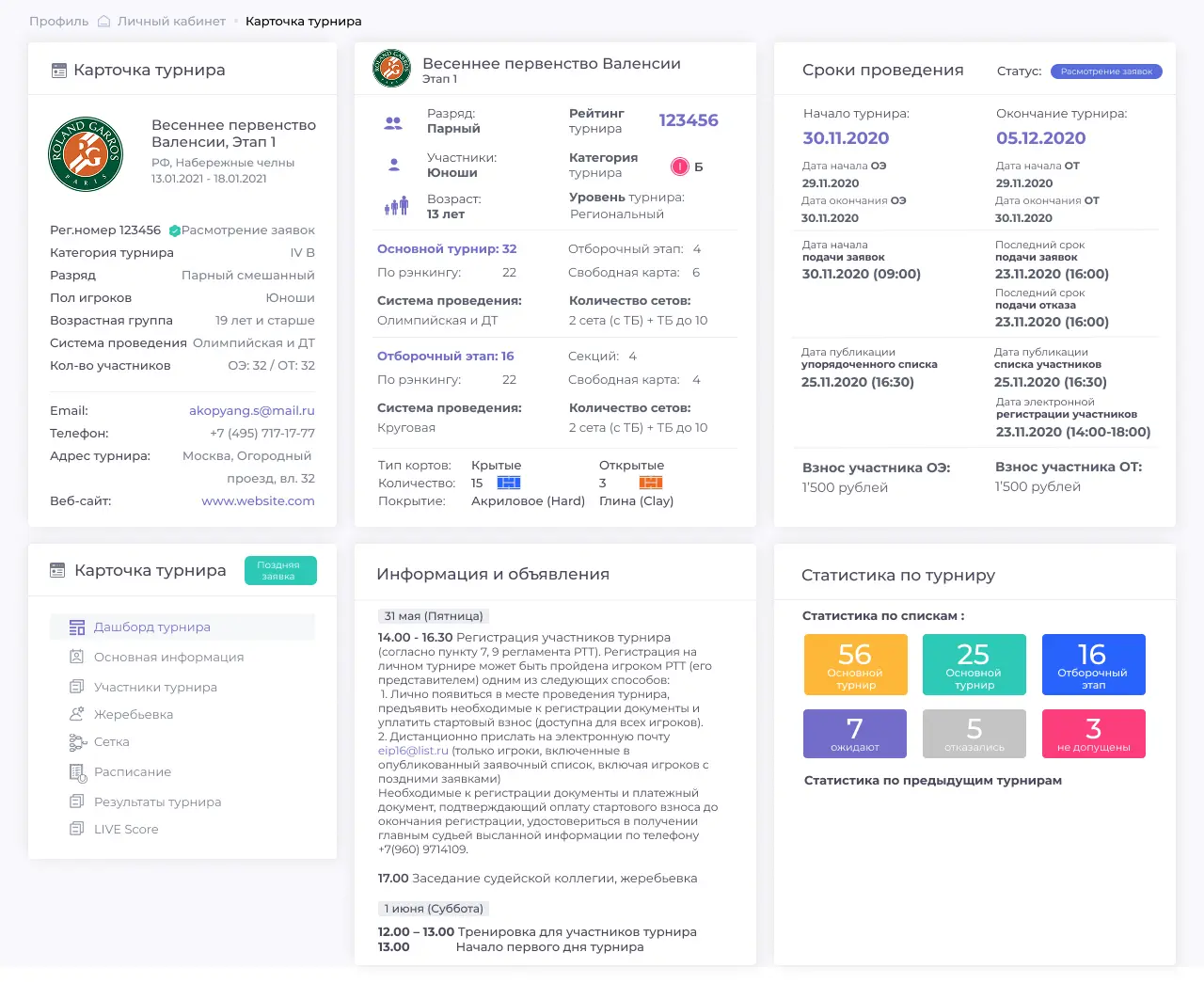This screenshot has height=984, width=1204.
Task: Open Дашборд турнира menu item
Action: [182, 627]
